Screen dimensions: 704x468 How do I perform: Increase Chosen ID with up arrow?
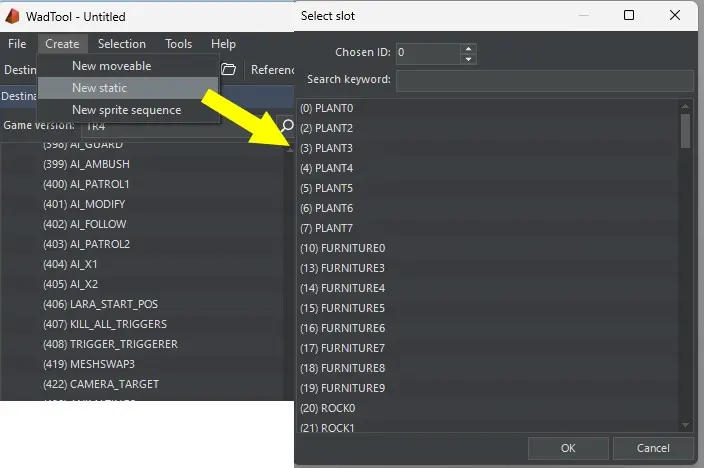(469, 47)
